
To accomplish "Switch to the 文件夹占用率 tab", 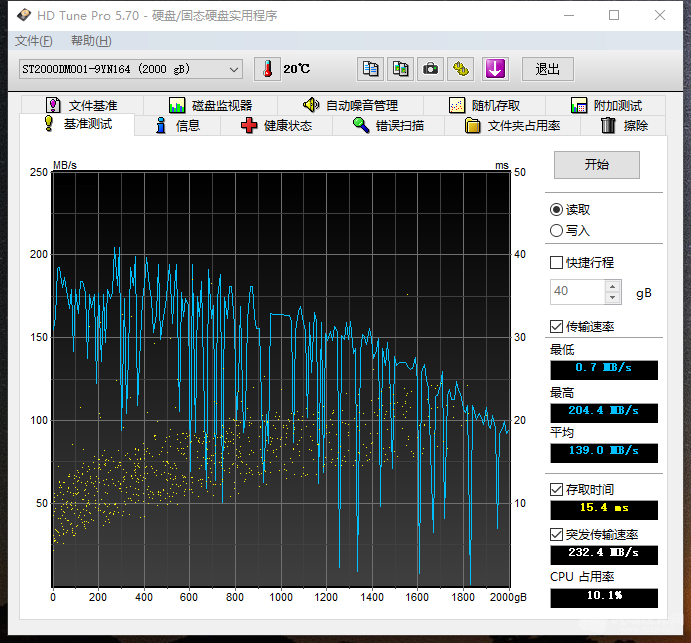I will [x=512, y=126].
